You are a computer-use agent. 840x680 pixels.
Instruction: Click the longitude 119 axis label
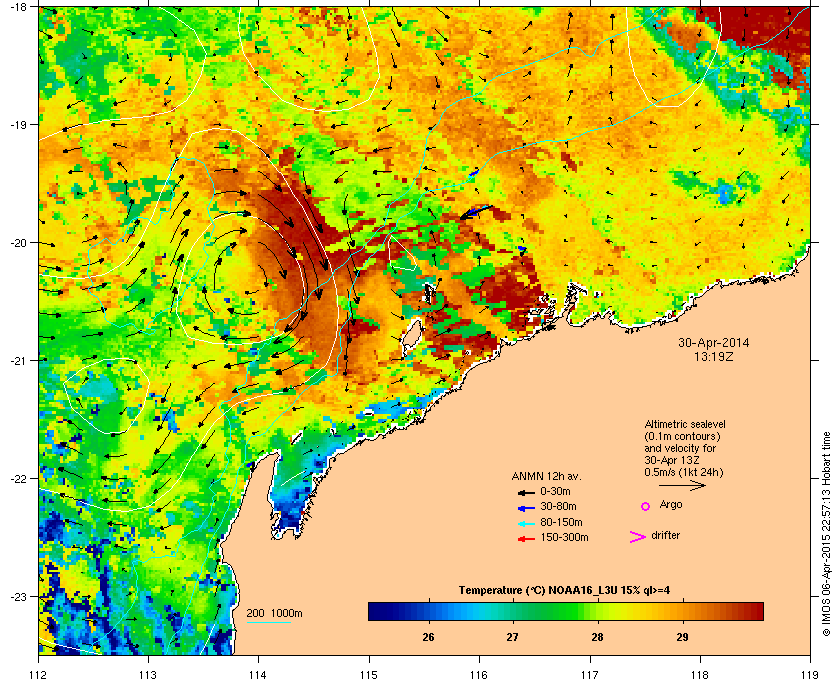pos(810,675)
